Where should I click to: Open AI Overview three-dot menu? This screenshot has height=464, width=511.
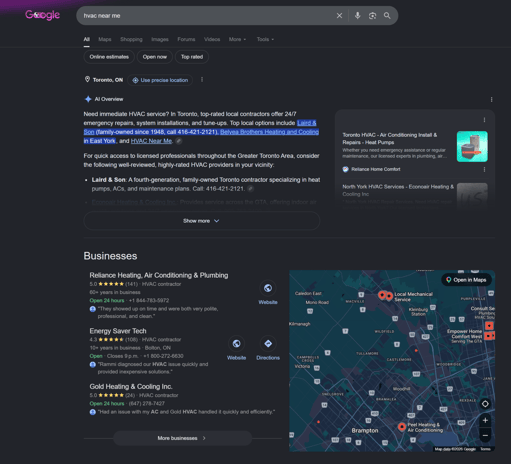(491, 99)
